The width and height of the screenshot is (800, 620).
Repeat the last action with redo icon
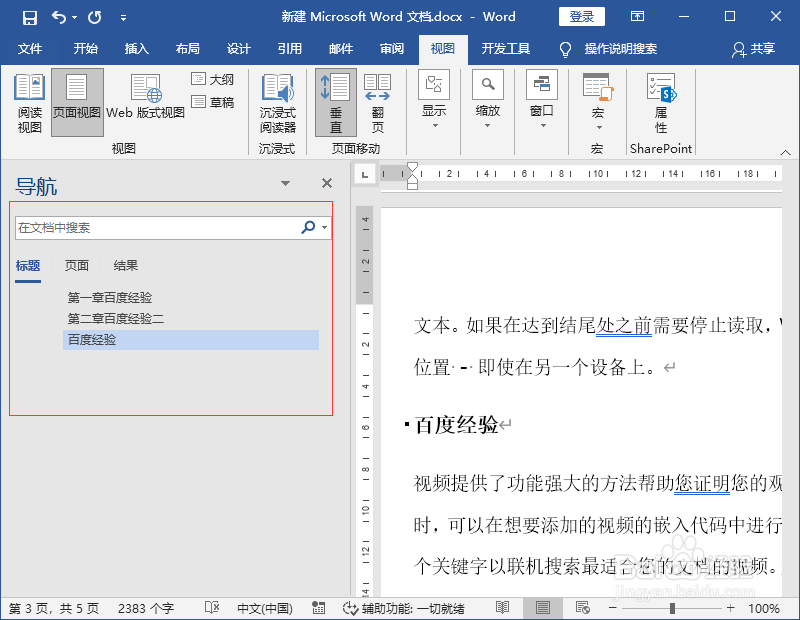(x=94, y=17)
